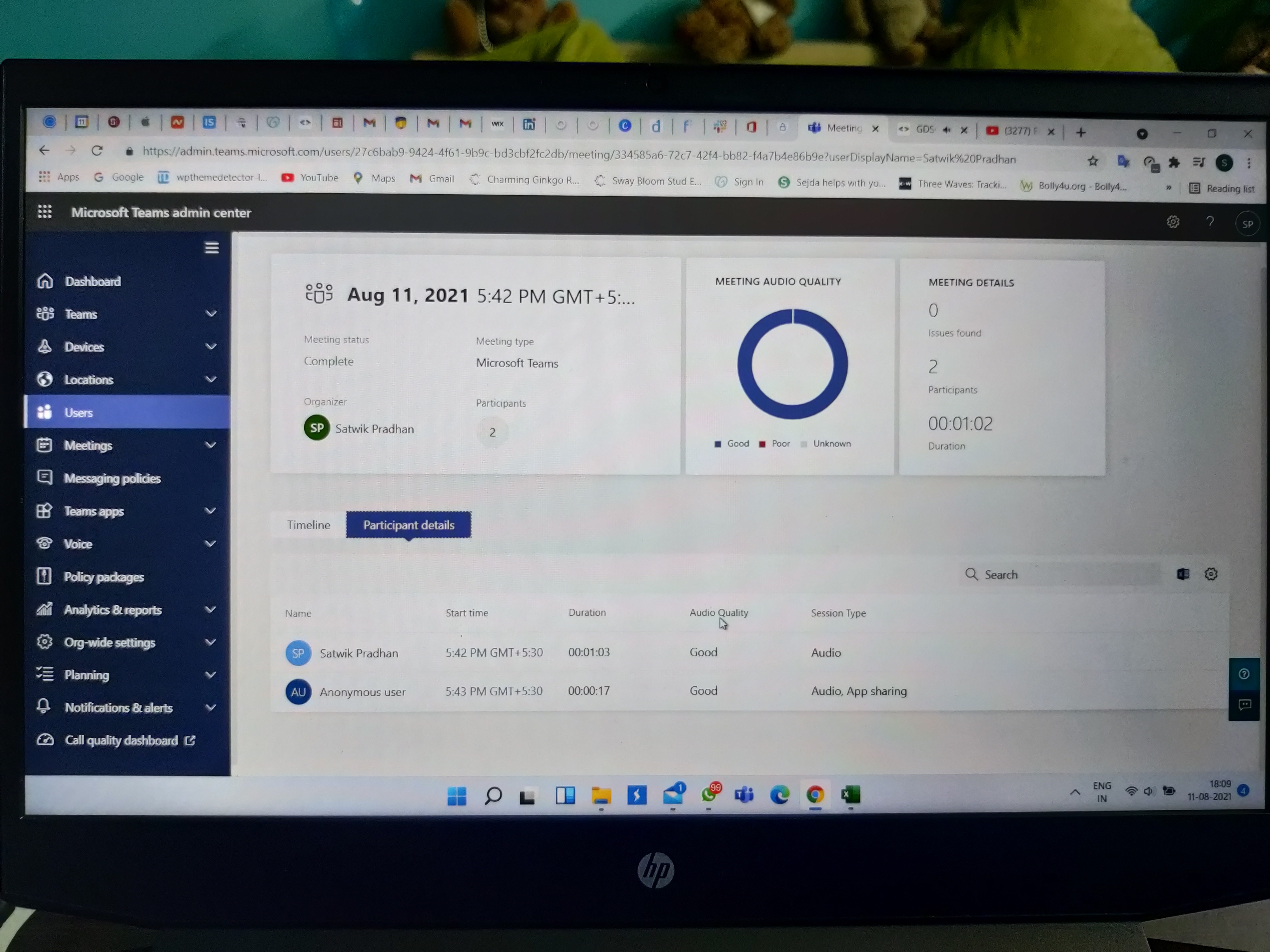Click the Good audio quality legend swatch
This screenshot has height=952, width=1270.
coord(718,444)
